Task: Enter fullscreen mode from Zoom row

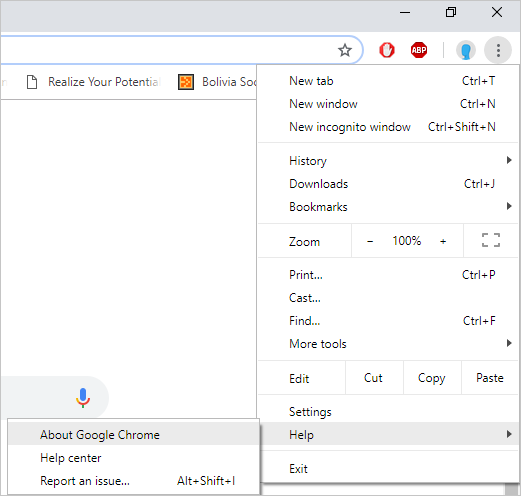Action: 491,240
